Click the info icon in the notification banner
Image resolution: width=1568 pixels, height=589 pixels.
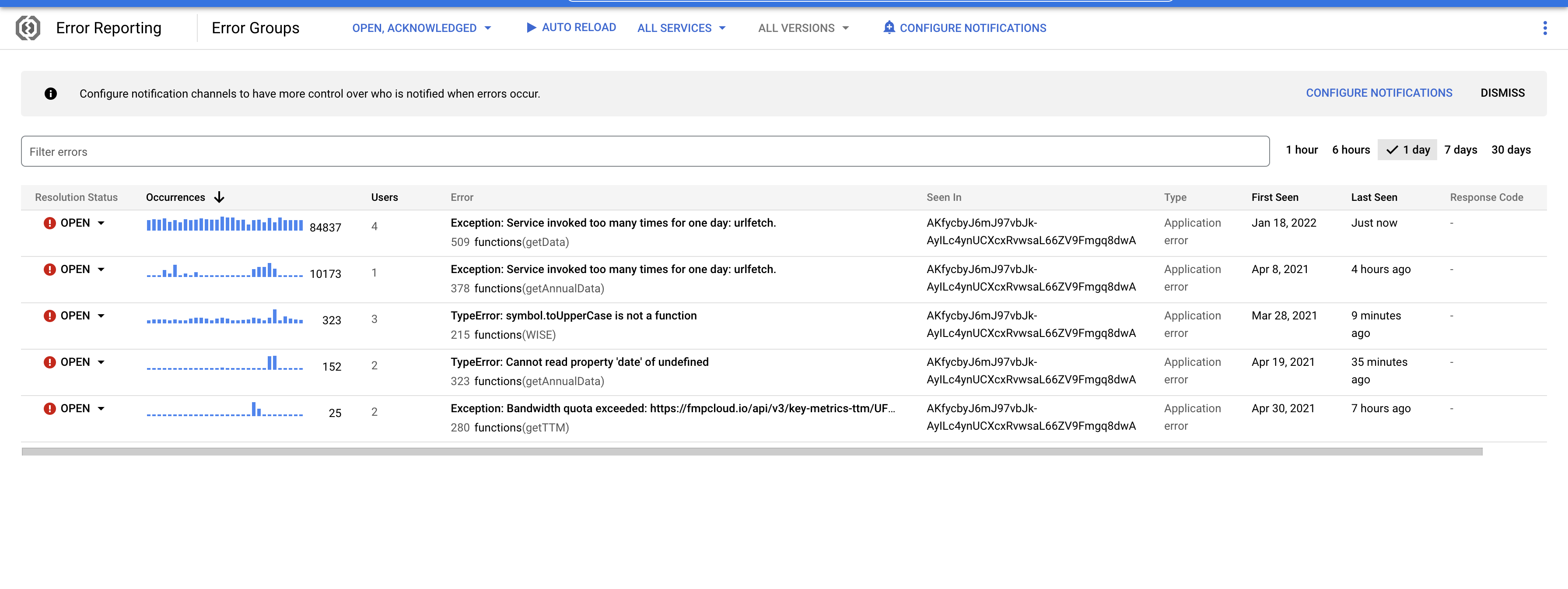[50, 94]
